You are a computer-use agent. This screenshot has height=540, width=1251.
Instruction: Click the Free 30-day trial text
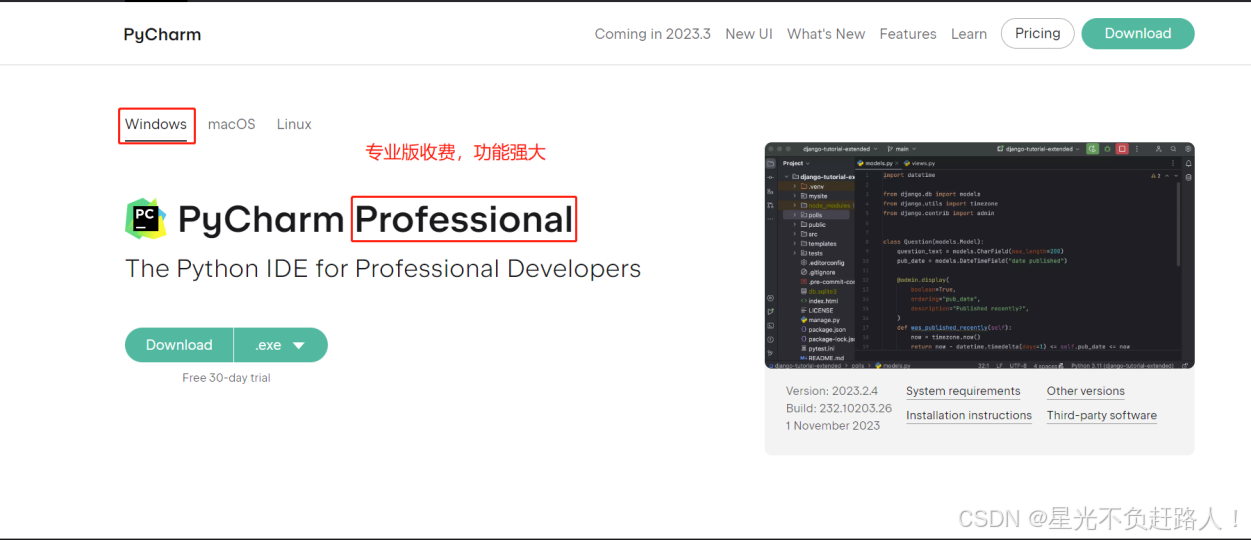click(x=226, y=378)
